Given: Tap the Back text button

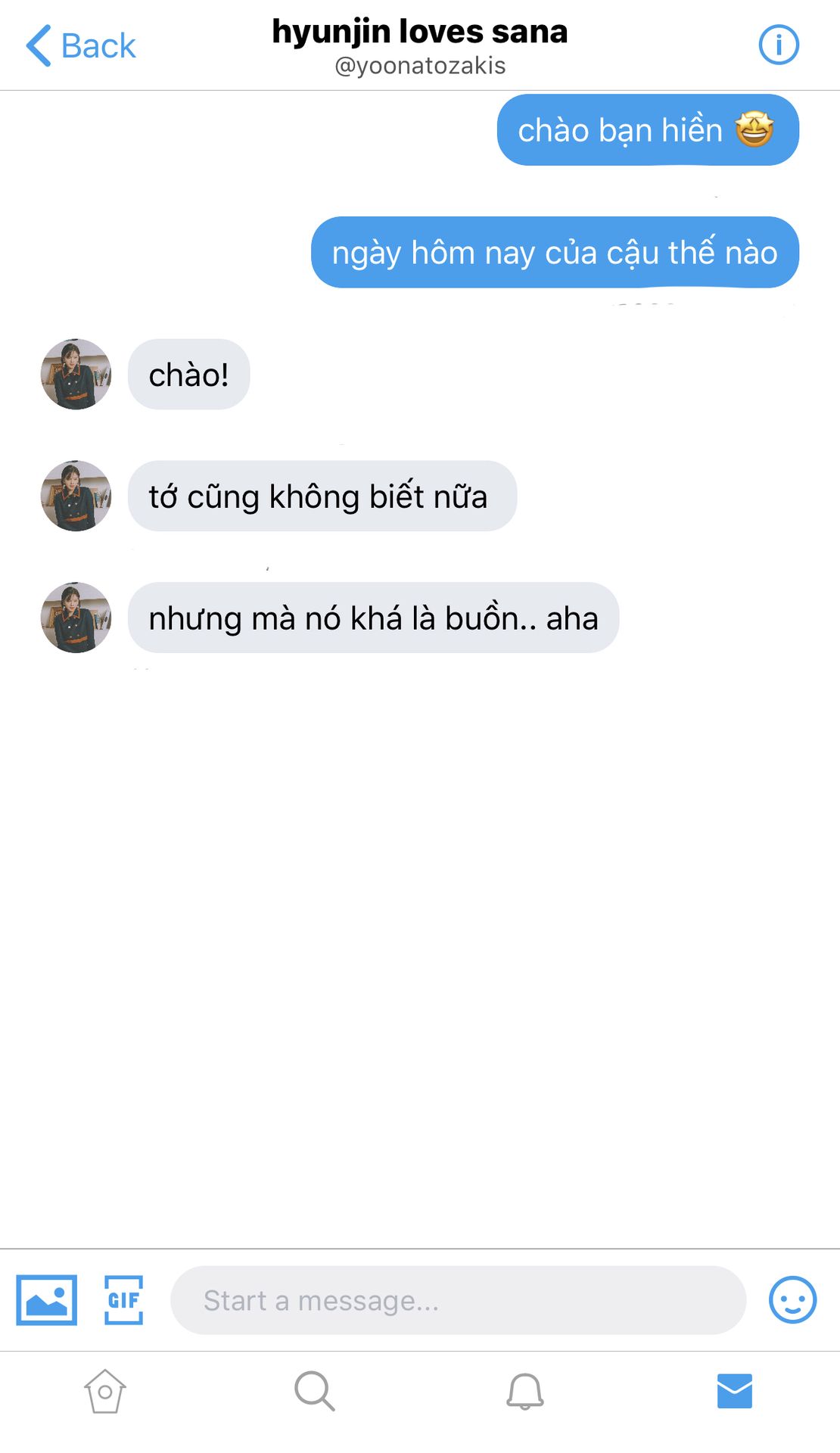Looking at the screenshot, I should point(98,46).
